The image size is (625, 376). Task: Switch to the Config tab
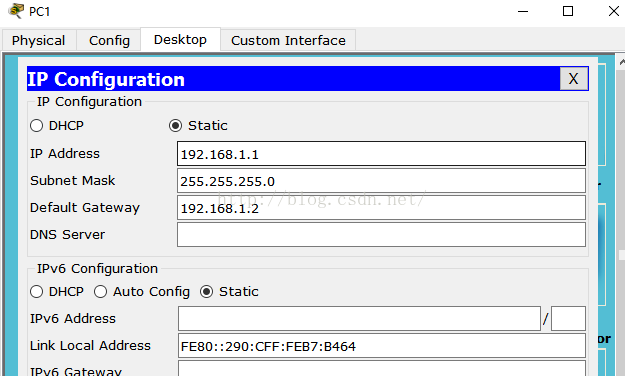point(109,41)
